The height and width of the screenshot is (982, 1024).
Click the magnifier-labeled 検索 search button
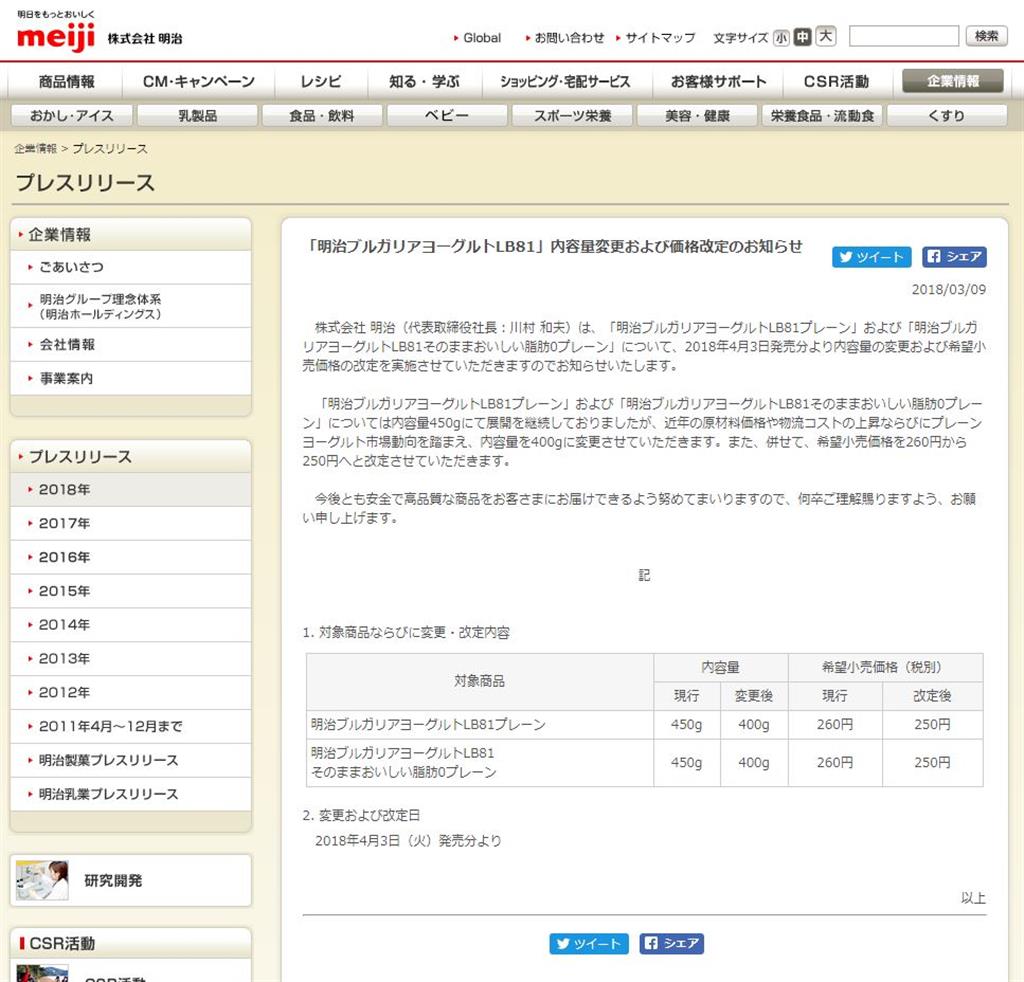(x=986, y=36)
